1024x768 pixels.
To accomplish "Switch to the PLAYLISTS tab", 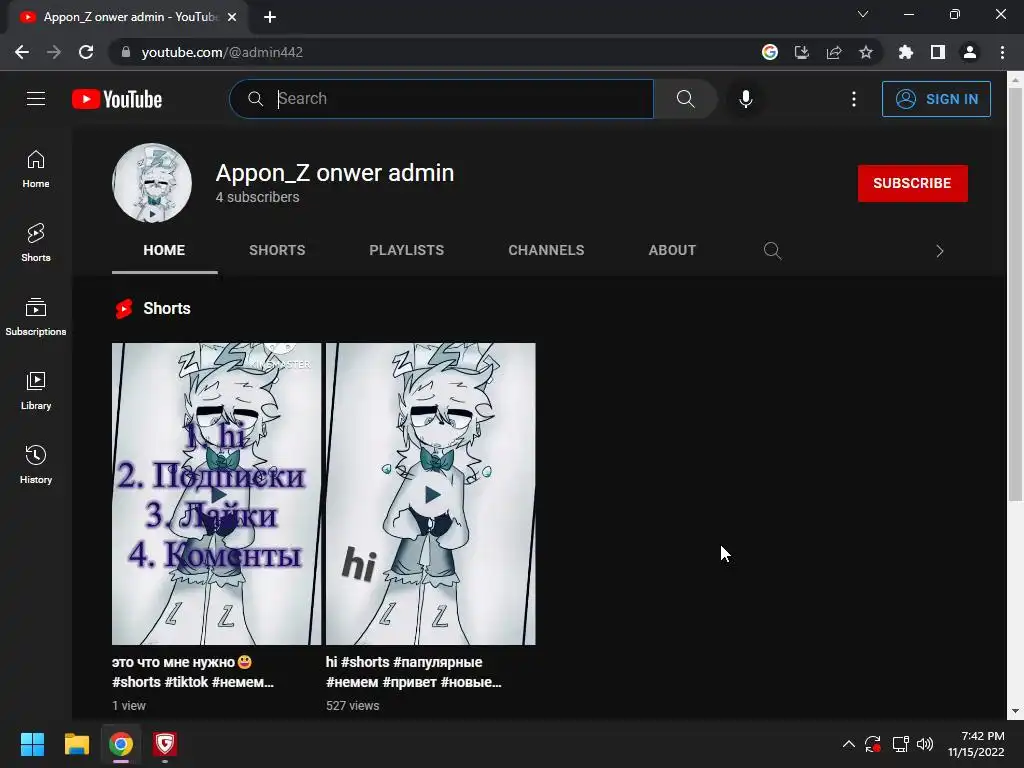I will [406, 250].
